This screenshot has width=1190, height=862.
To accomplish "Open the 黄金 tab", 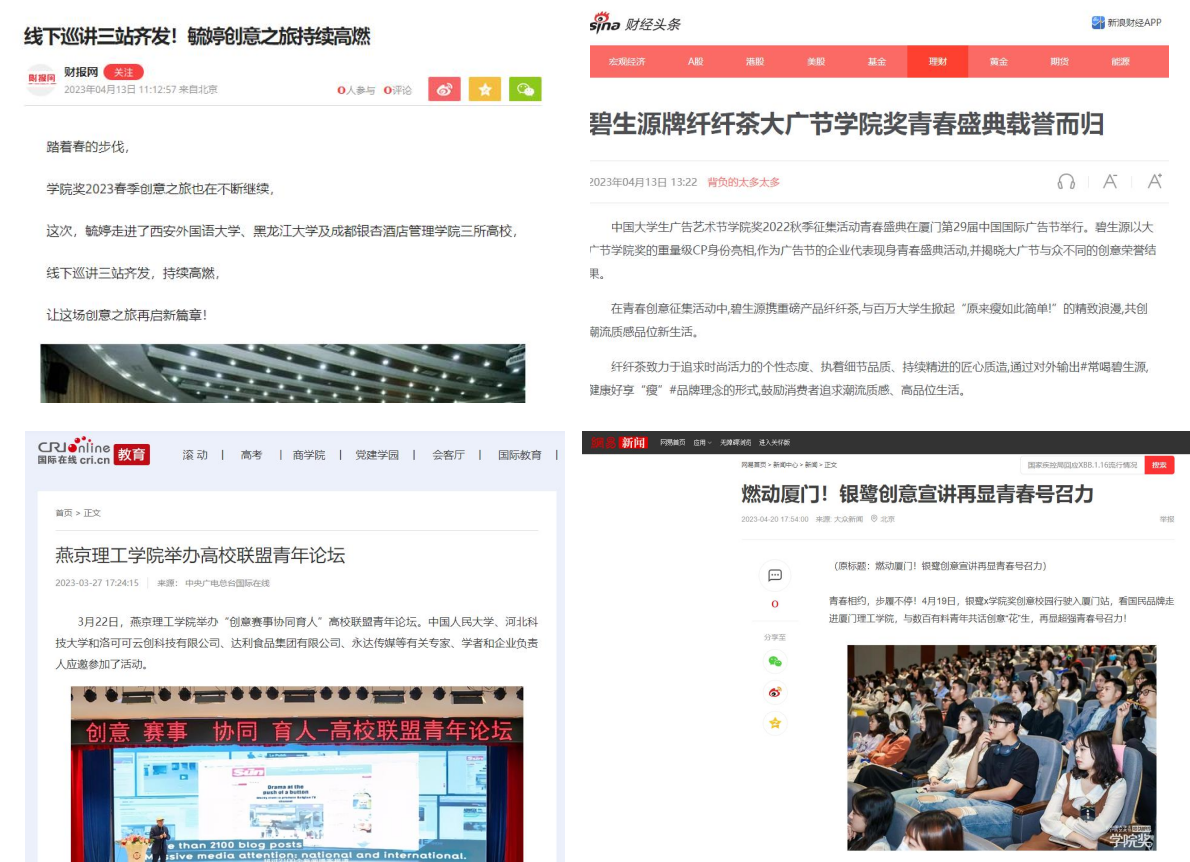I will [x=999, y=61].
